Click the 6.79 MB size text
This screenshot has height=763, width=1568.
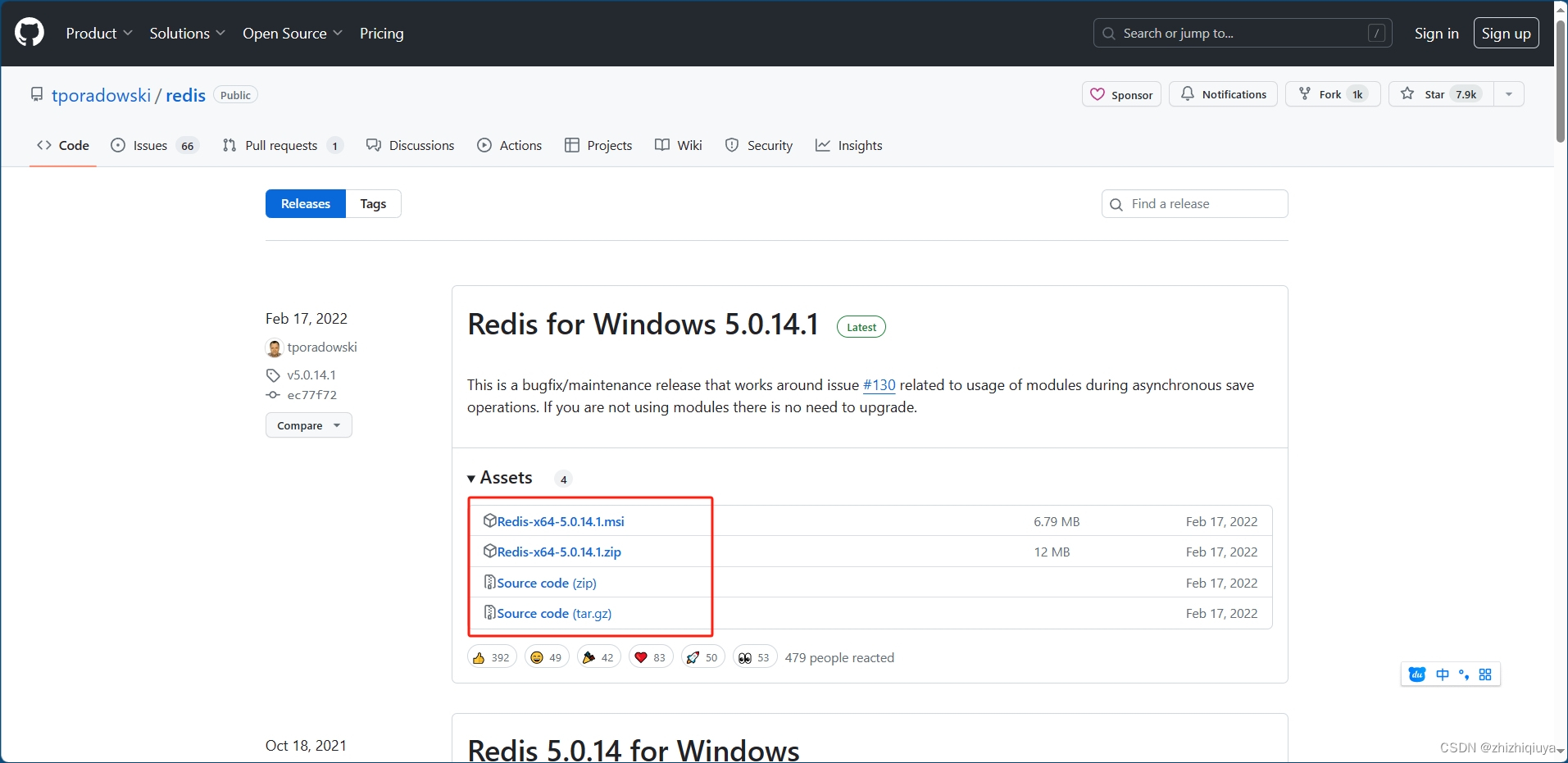1057,522
